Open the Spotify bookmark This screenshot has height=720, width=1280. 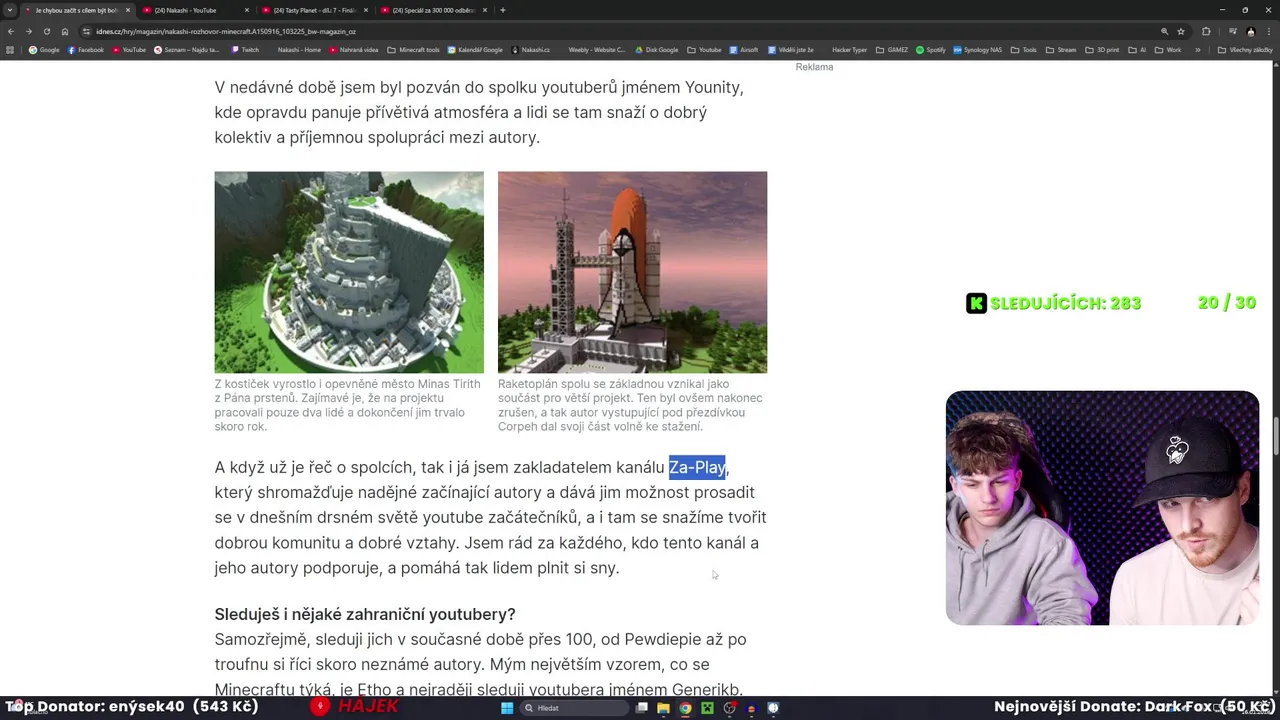coord(930,50)
